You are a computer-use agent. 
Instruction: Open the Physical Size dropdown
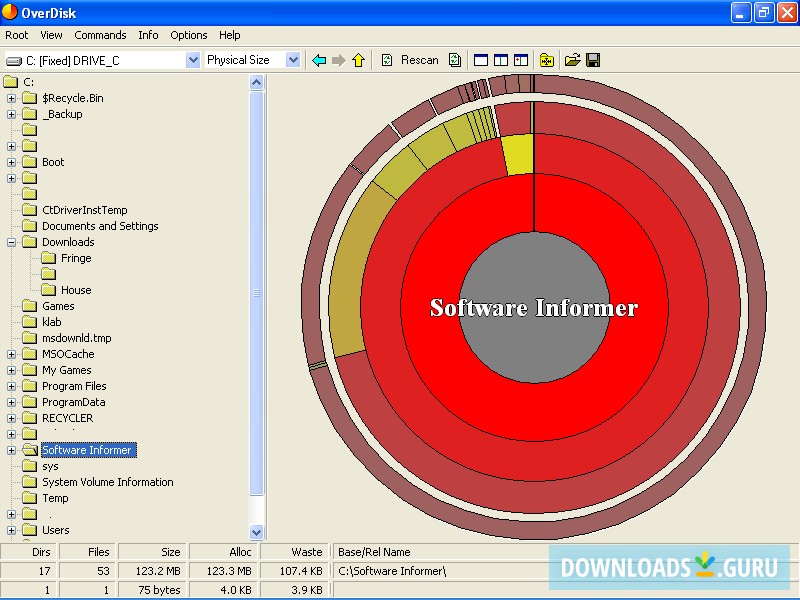293,60
